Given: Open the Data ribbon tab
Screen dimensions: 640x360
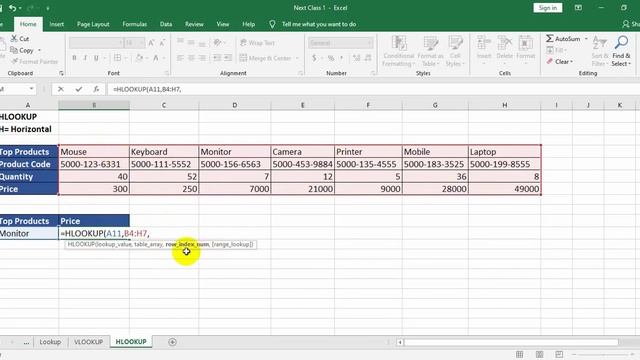Looking at the screenshot, I should point(166,24).
